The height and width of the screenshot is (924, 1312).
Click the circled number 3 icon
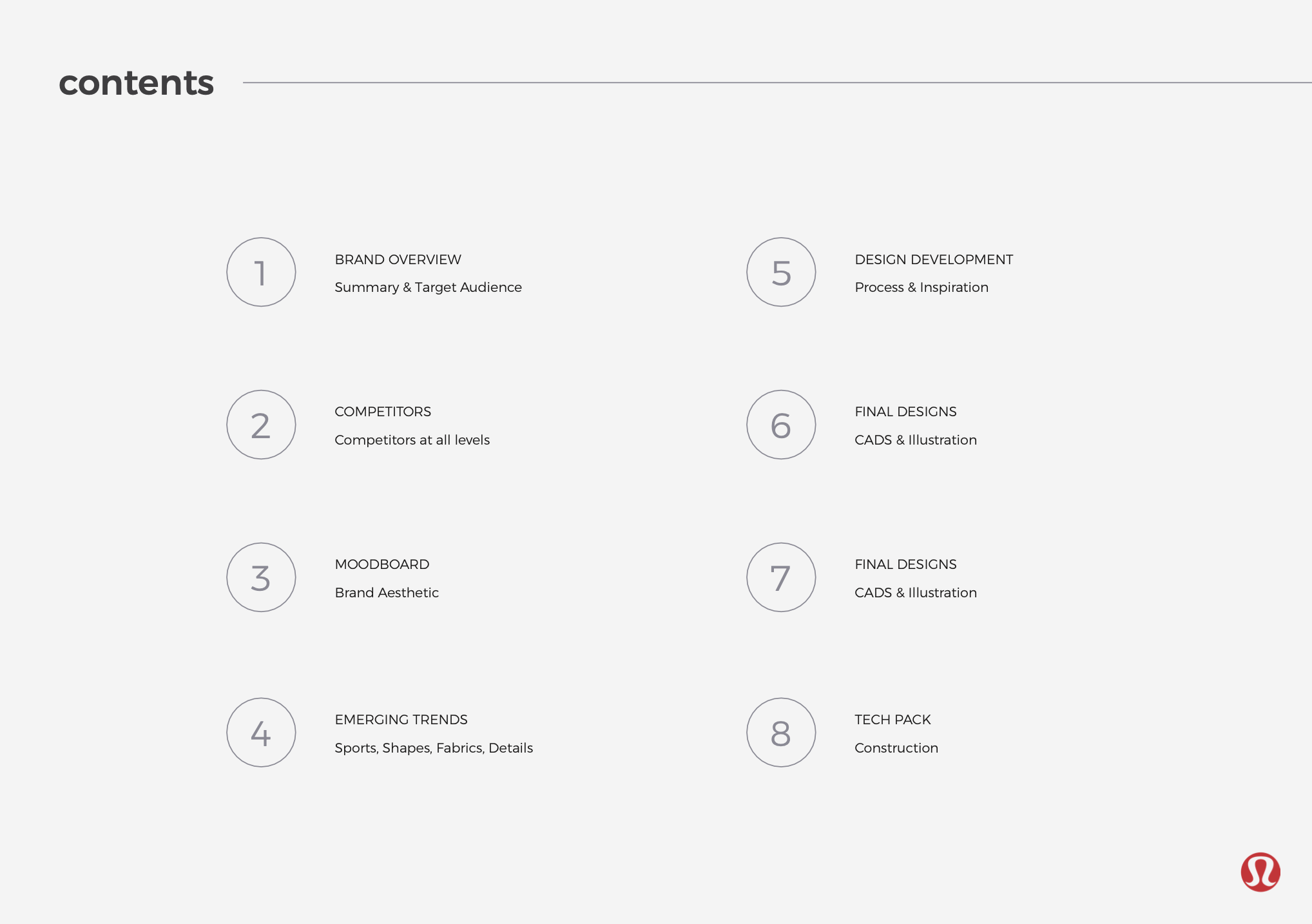point(261,577)
